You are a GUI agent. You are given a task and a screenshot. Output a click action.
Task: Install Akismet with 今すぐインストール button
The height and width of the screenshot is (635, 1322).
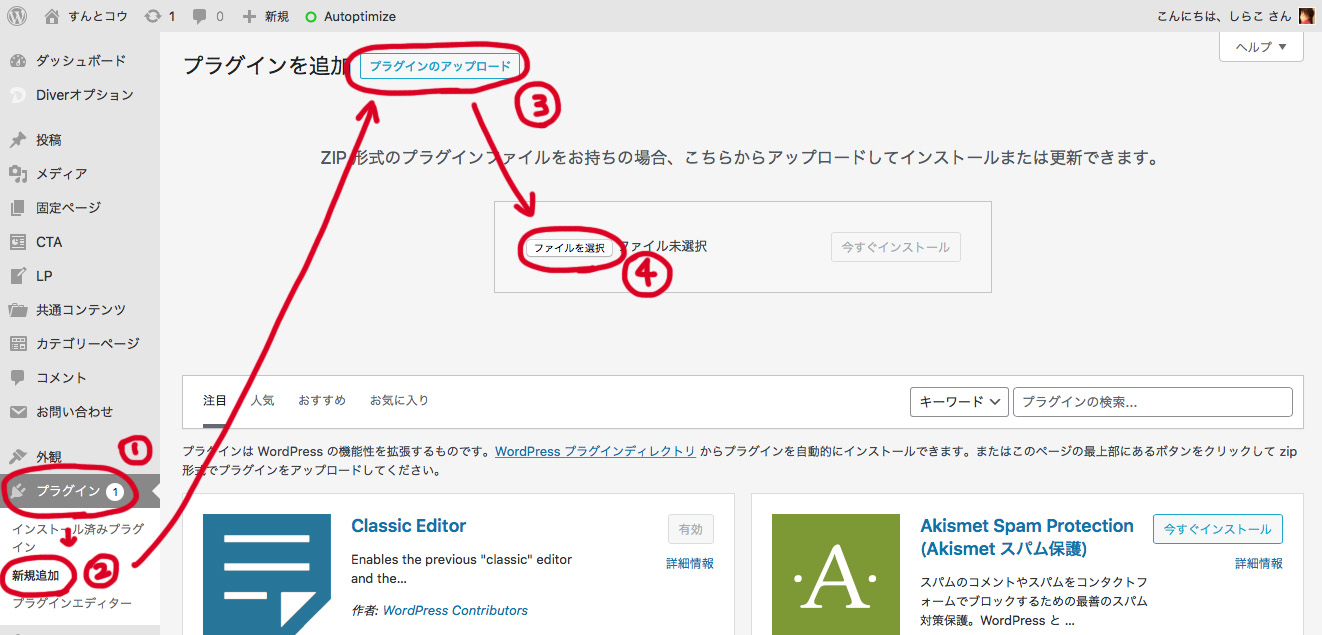pos(1217,529)
